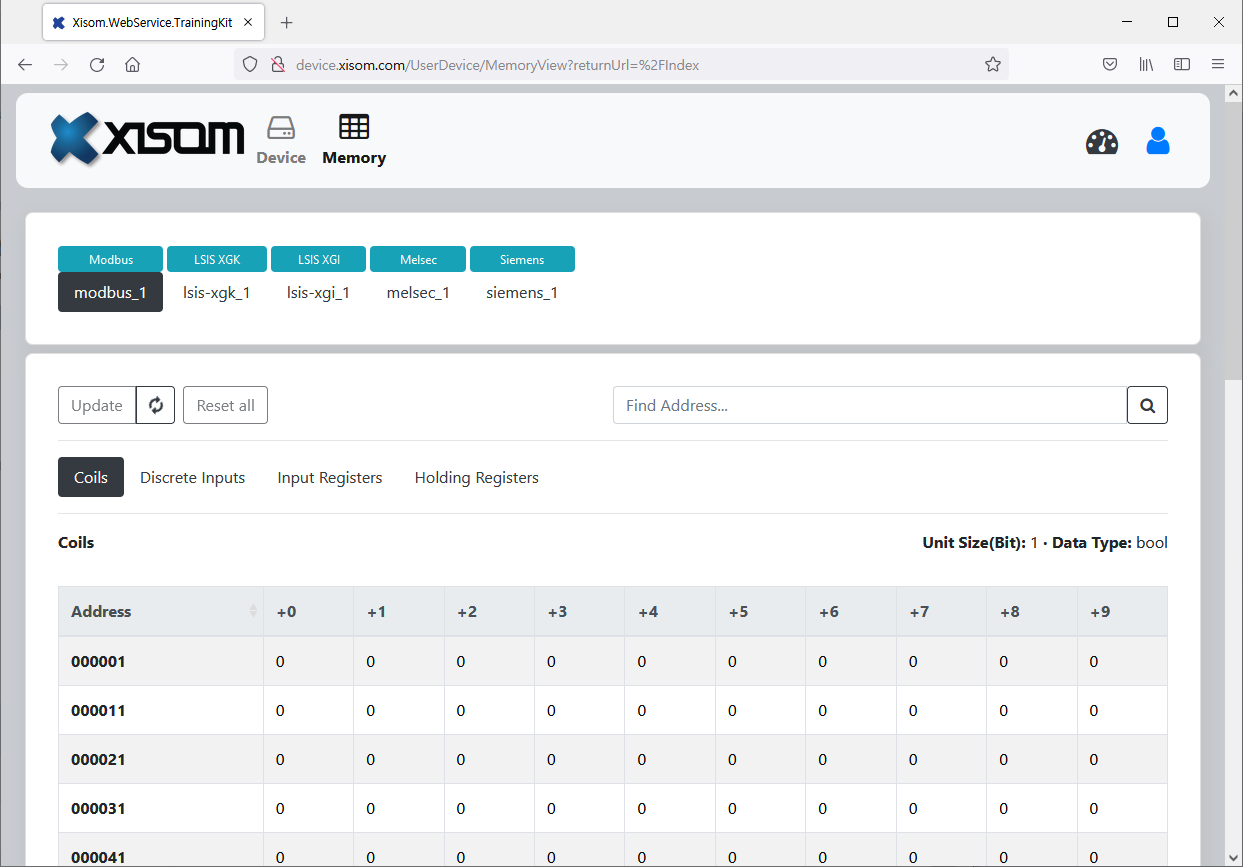
Task: Close the Xisom.WebService.TrainingKit tab
Action: click(x=248, y=22)
